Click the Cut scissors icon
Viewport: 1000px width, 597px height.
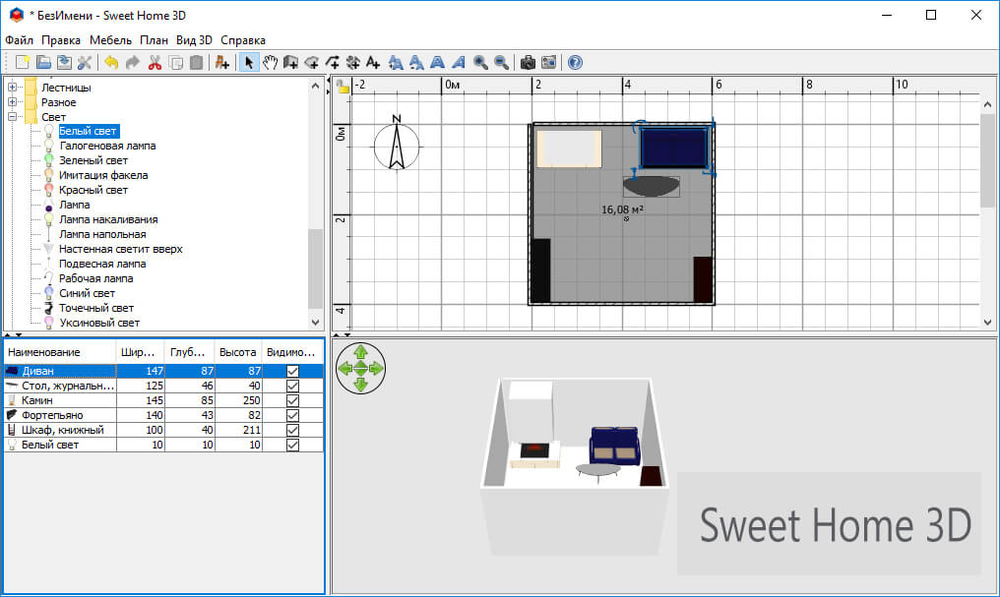(x=154, y=62)
